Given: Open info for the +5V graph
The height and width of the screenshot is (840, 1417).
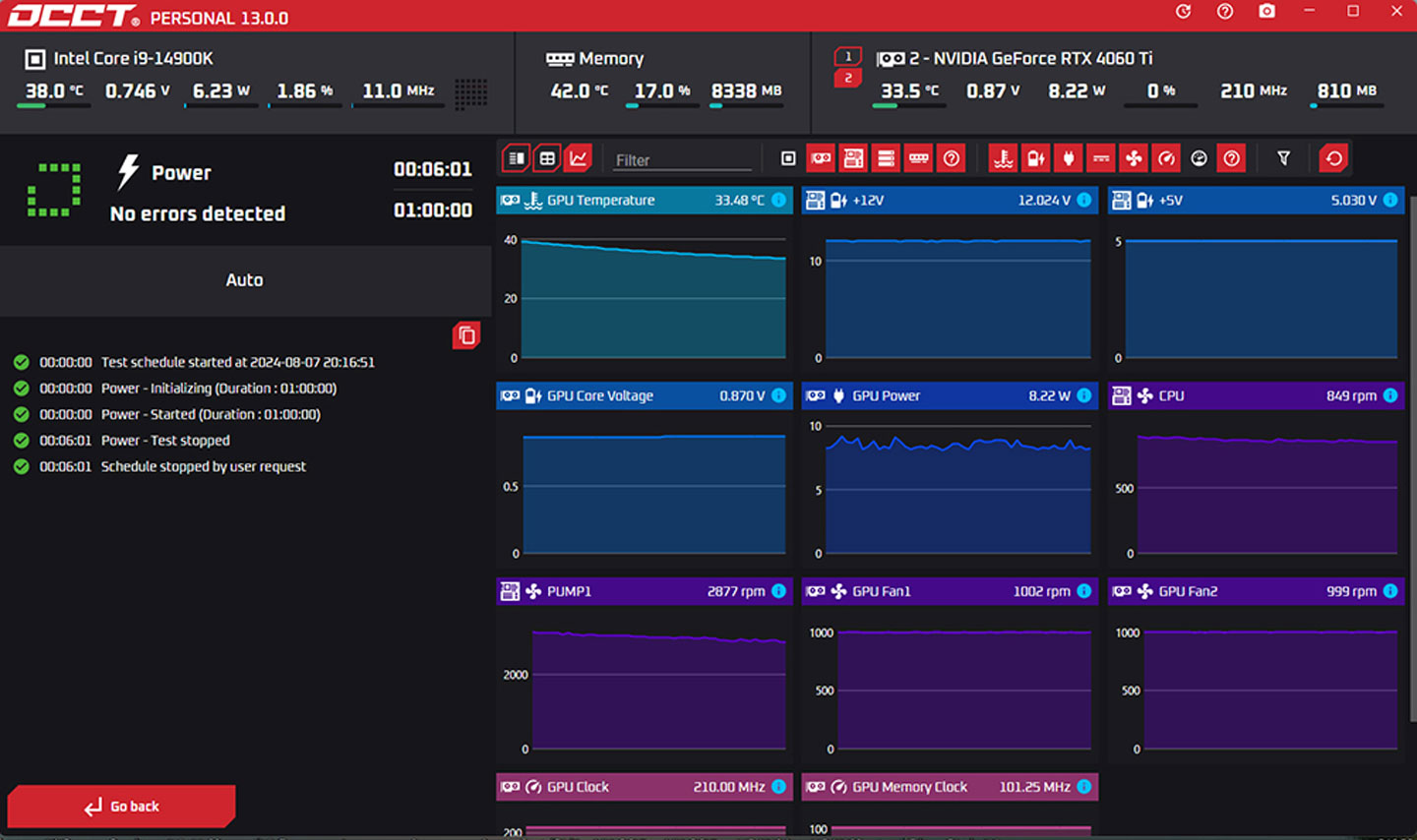Looking at the screenshot, I should point(1389,200).
